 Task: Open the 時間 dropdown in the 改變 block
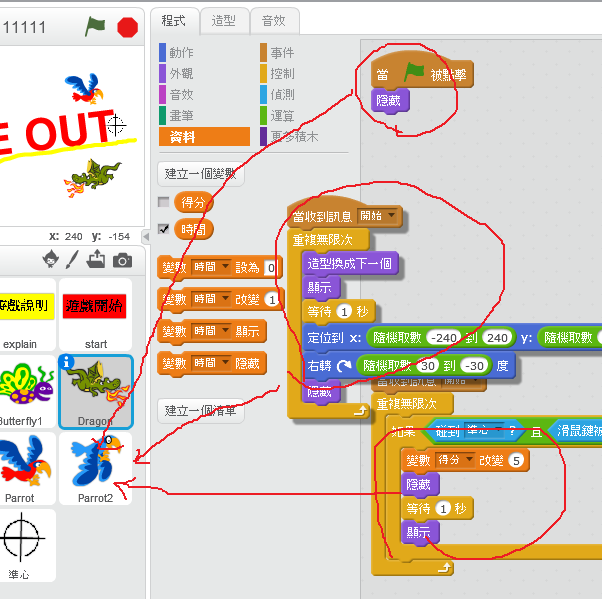(x=211, y=300)
